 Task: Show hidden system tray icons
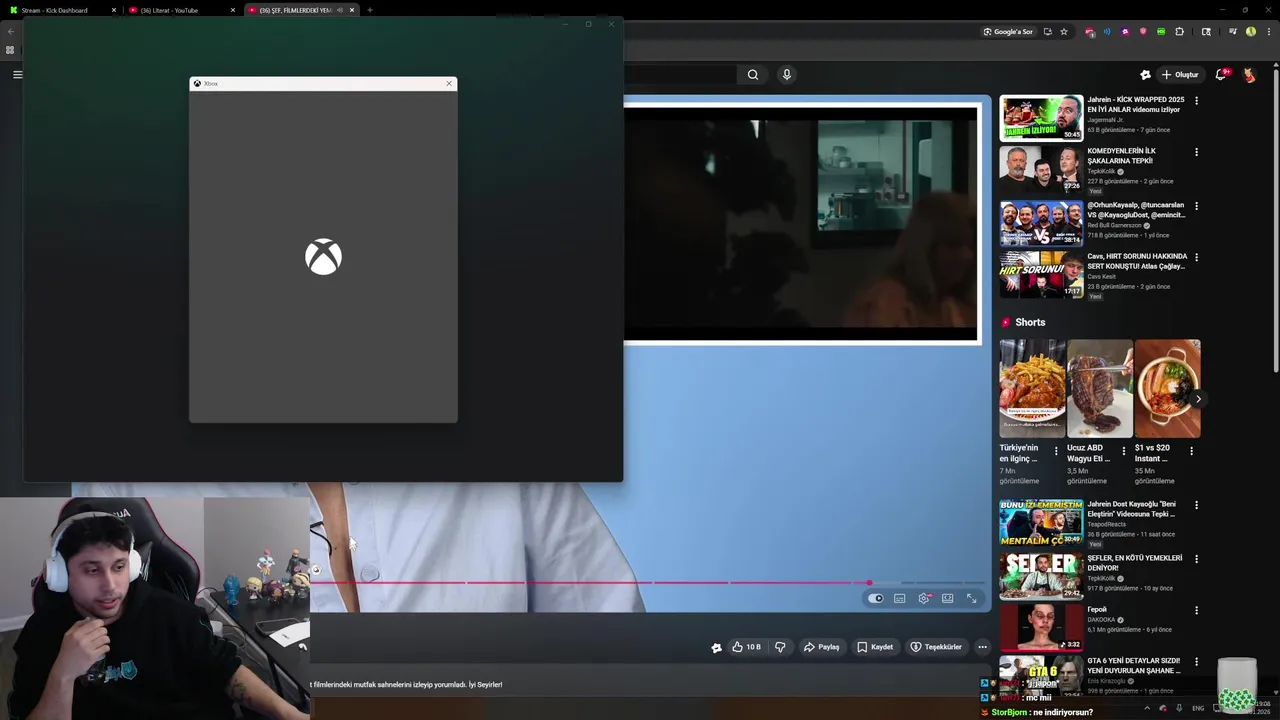coord(1146,708)
